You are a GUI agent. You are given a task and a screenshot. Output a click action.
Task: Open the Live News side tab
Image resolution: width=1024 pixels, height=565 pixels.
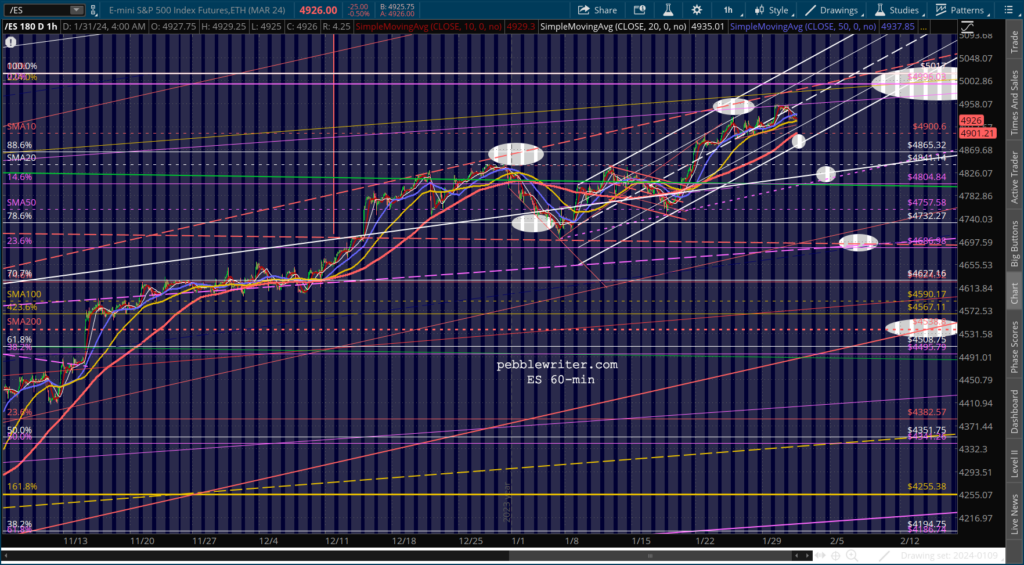coord(1015,513)
